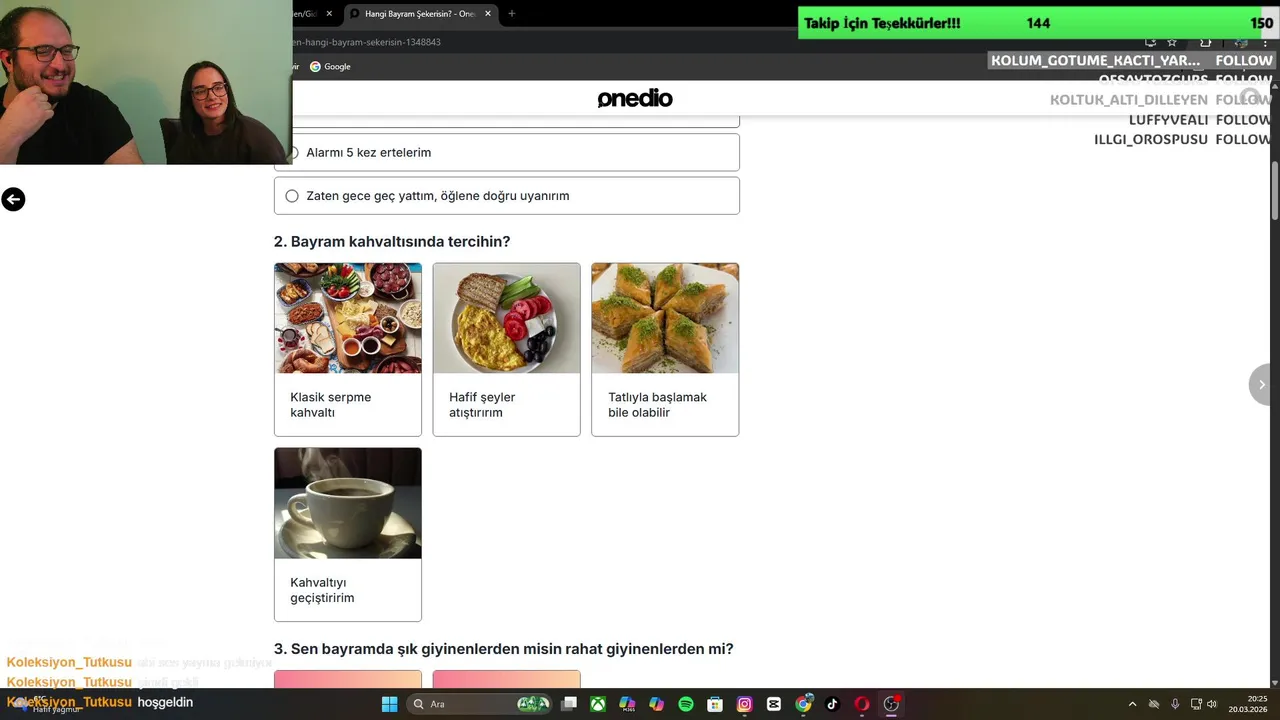
Task: Click 'LUFFYVEALI' in the follow list
Action: coord(1169,120)
